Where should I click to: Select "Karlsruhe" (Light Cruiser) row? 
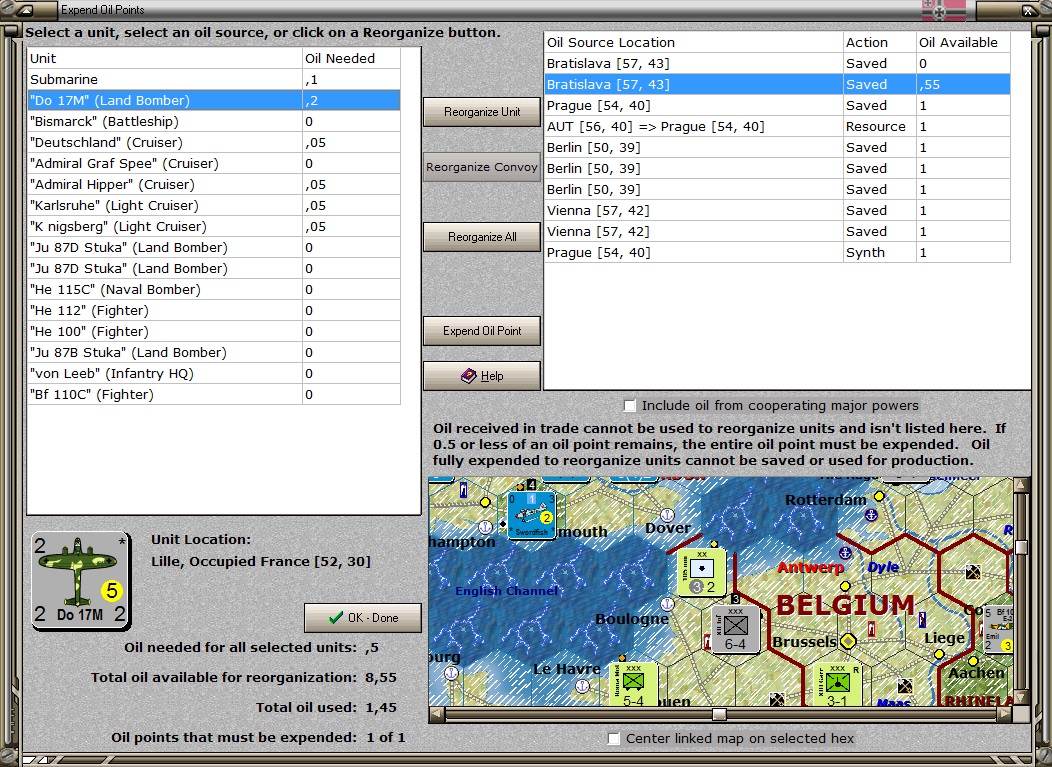coord(214,205)
